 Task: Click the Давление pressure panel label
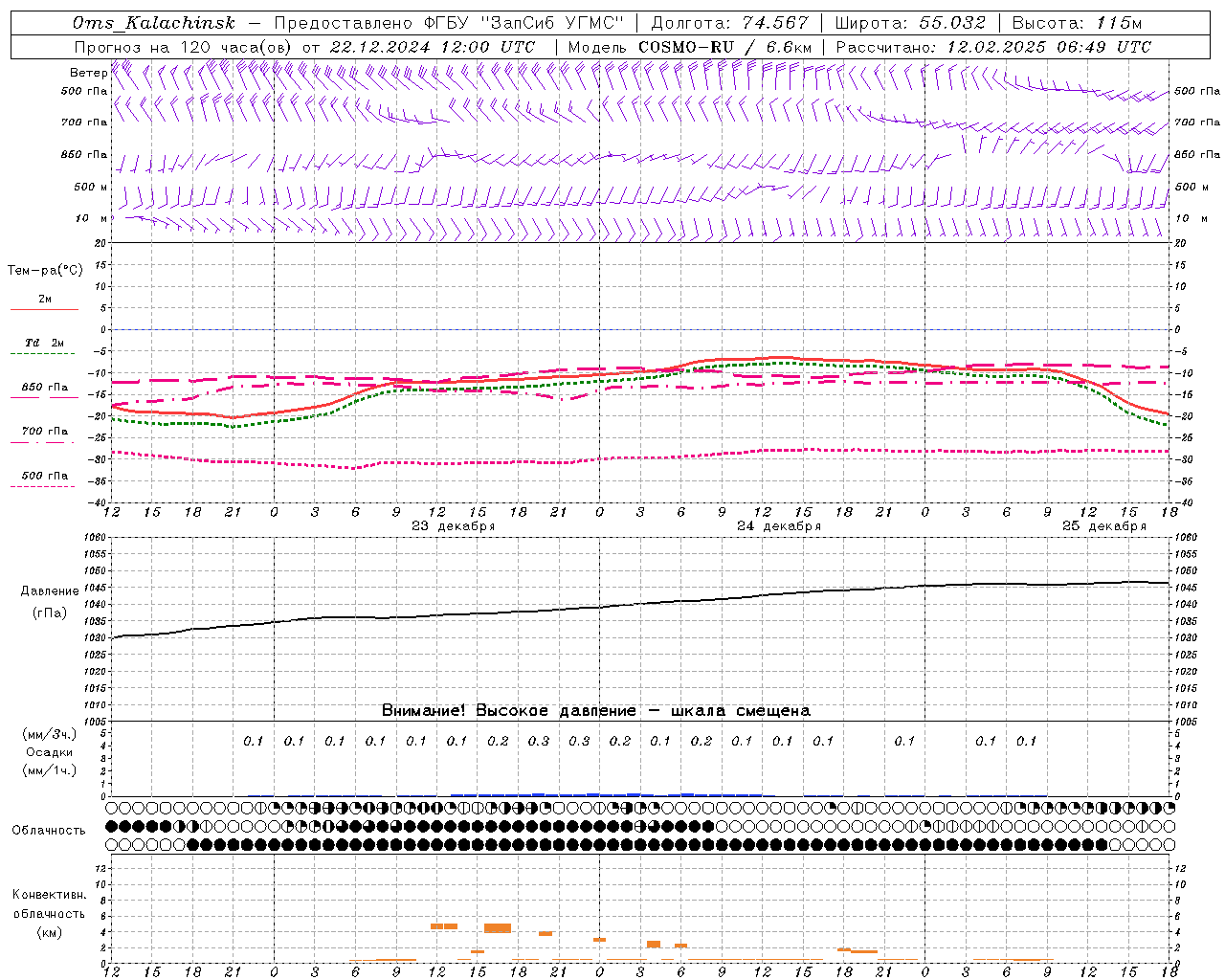coord(49,591)
